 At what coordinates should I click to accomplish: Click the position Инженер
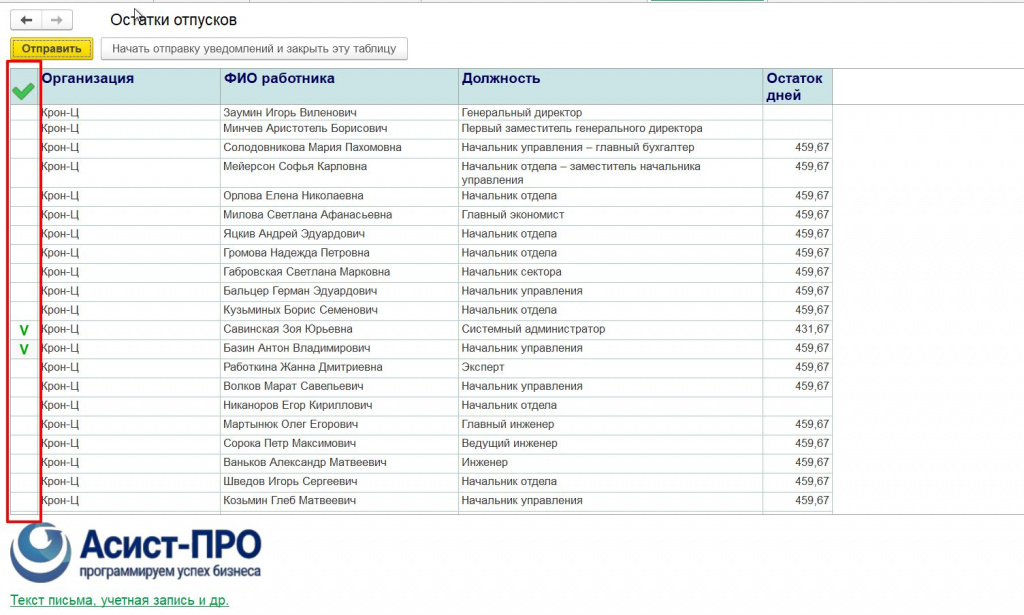484,462
